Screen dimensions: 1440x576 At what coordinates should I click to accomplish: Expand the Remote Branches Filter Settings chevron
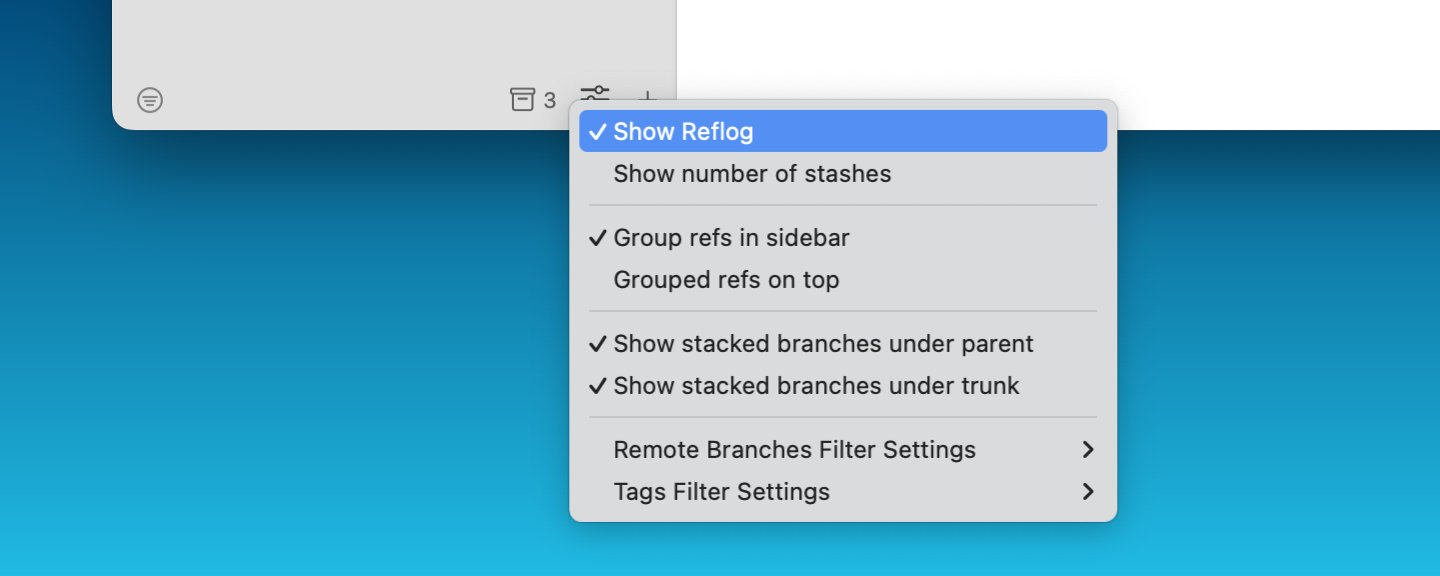pos(1089,449)
